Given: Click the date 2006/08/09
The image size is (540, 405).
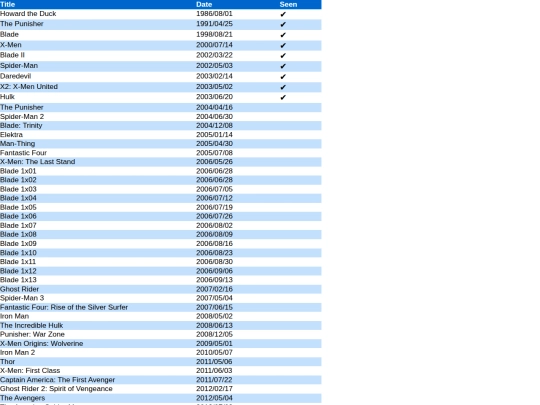Looking at the screenshot, I should coord(214,235).
